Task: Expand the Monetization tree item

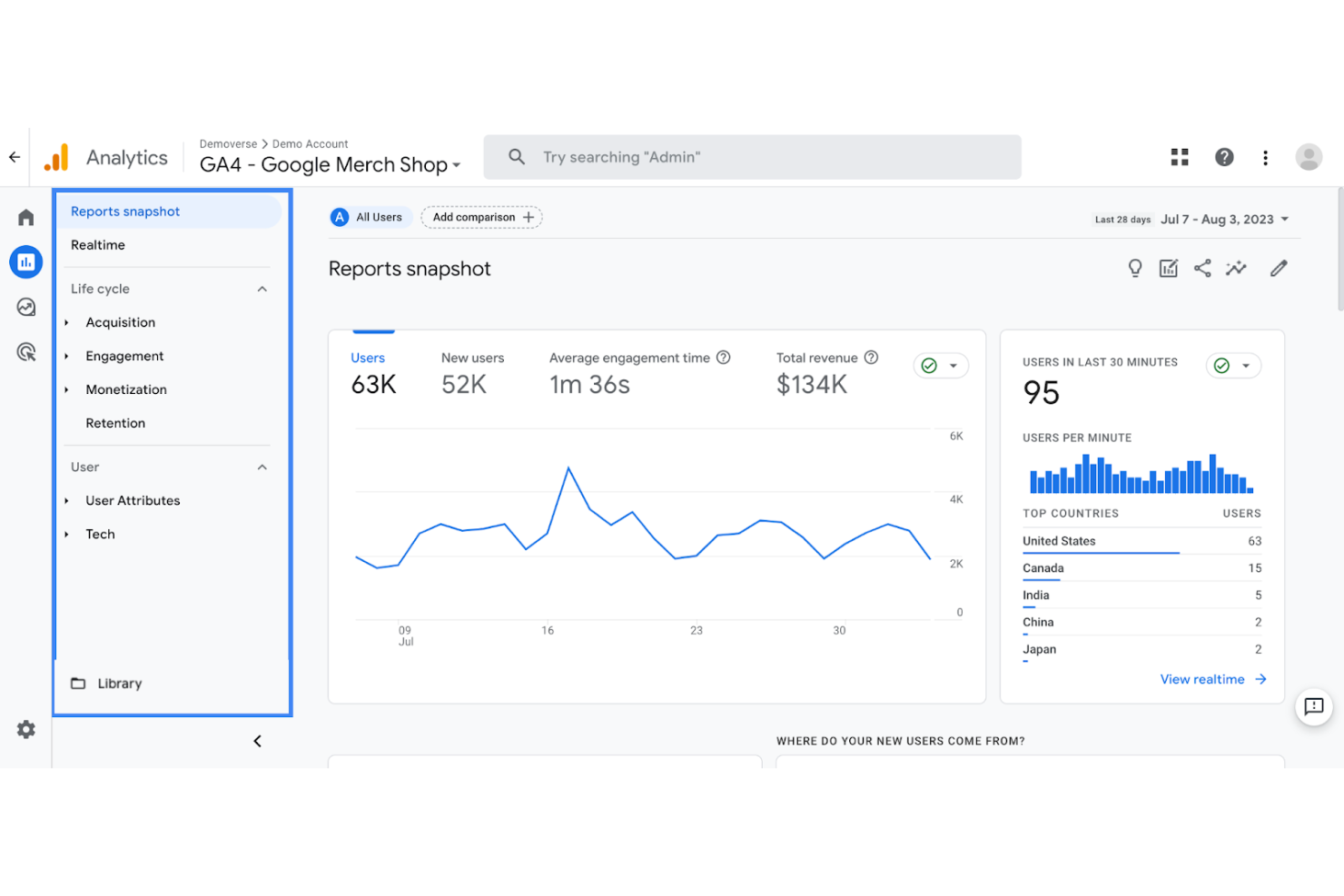Action: [66, 389]
